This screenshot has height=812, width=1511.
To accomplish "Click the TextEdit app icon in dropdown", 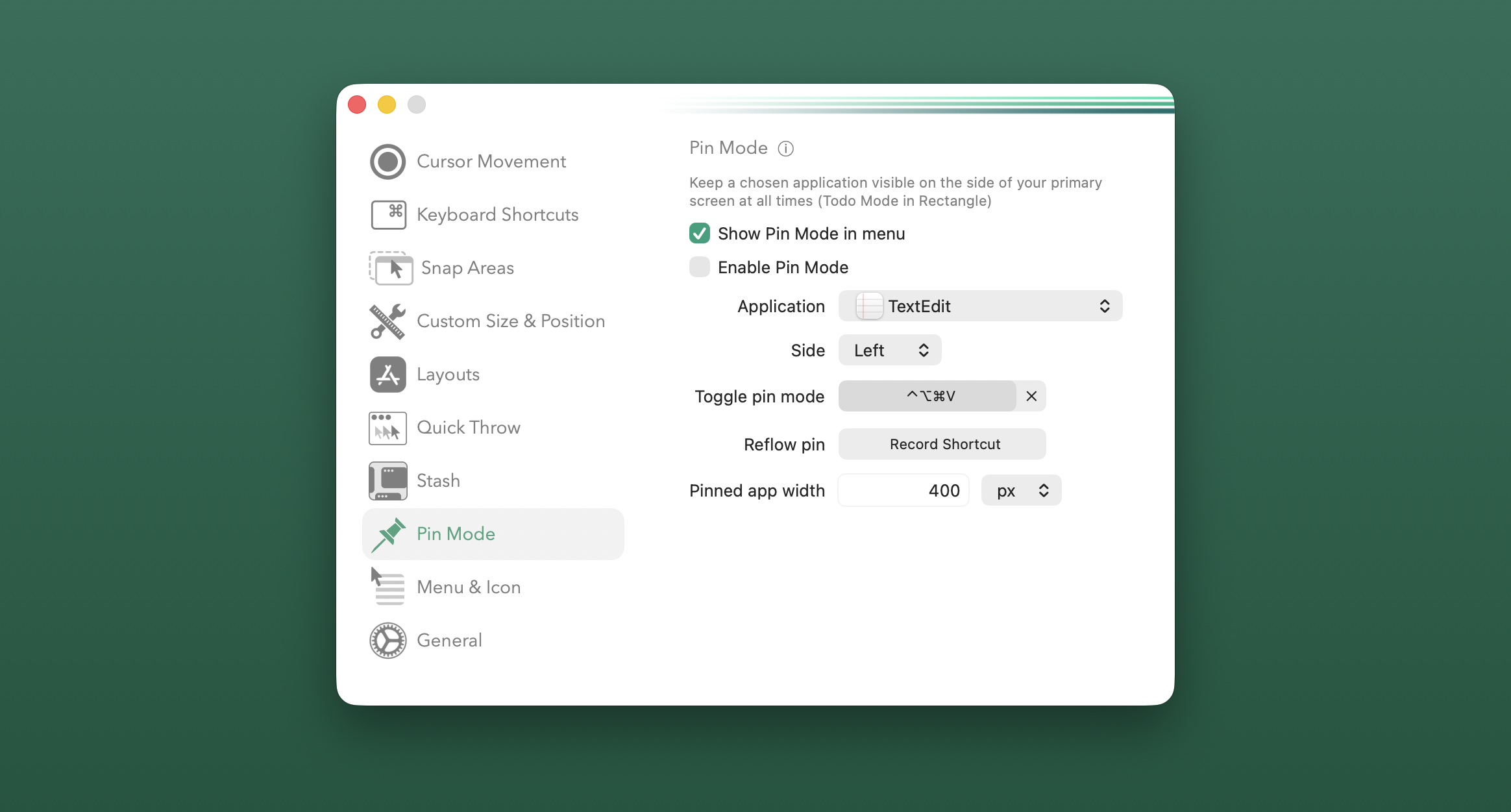I will tap(869, 306).
